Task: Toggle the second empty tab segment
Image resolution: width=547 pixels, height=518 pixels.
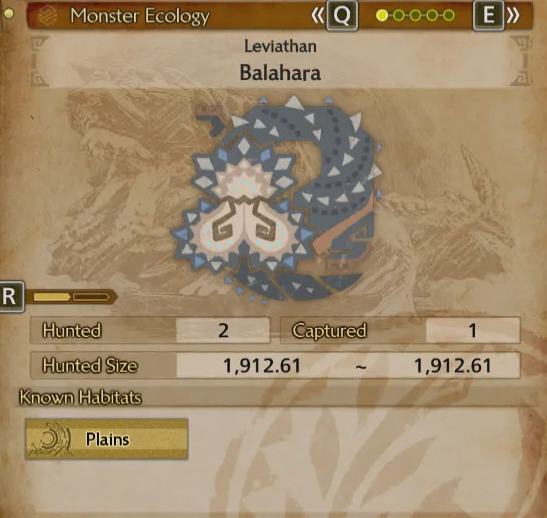Action: click(91, 297)
